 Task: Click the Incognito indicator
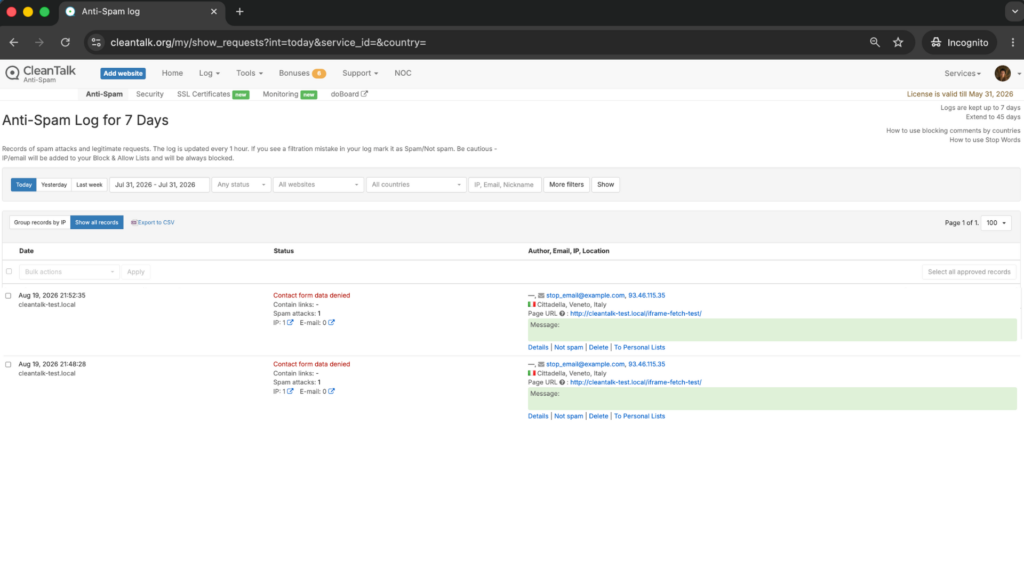tap(959, 42)
